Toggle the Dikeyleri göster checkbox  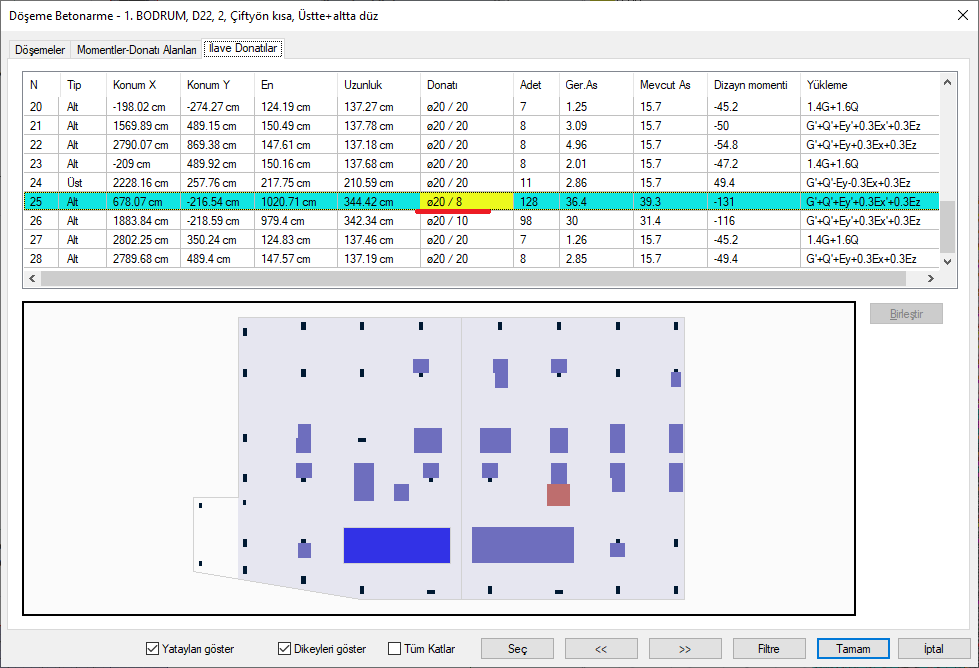[322, 649]
